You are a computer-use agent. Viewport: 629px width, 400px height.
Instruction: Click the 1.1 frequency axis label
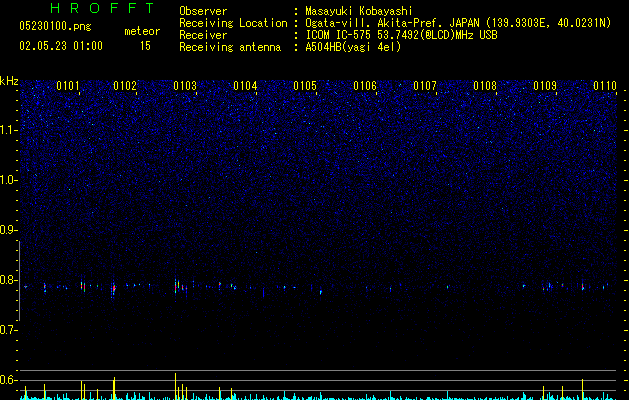pos(7,130)
